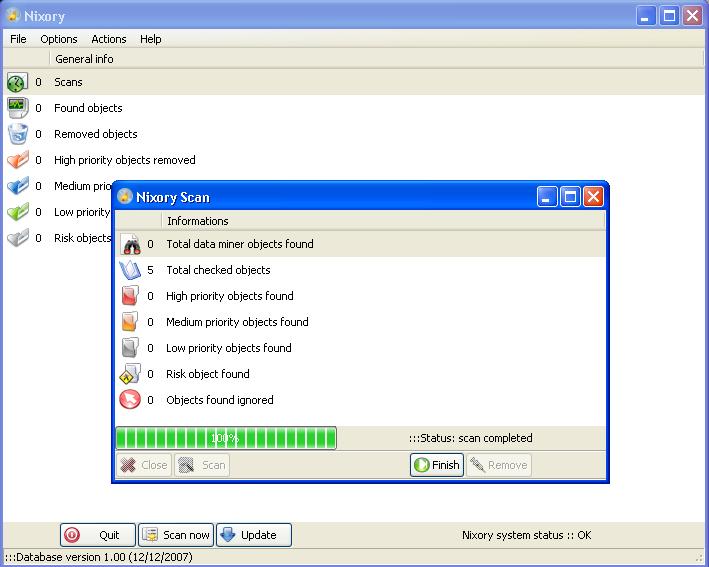
Task: Click the disabled Close button in scan dialog
Action: [144, 465]
